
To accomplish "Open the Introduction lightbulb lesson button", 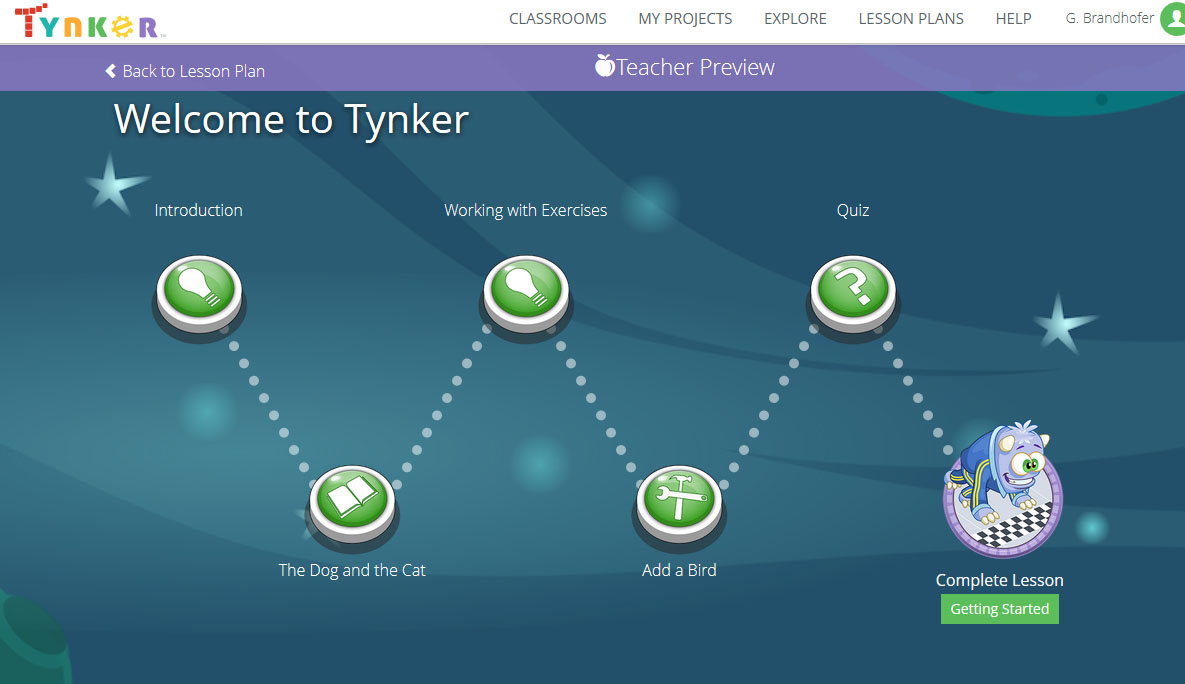I will [x=199, y=293].
